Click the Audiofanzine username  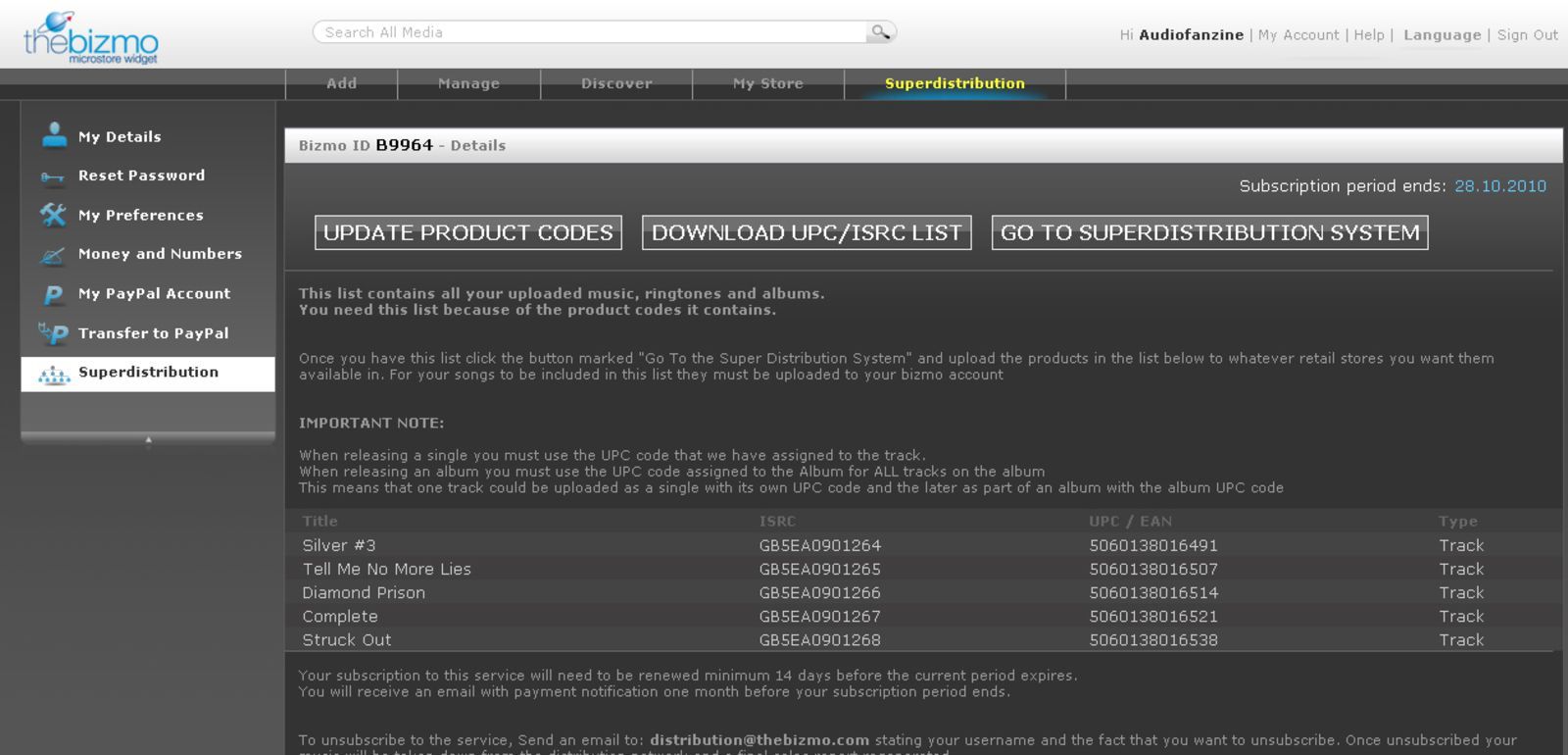click(x=1191, y=35)
